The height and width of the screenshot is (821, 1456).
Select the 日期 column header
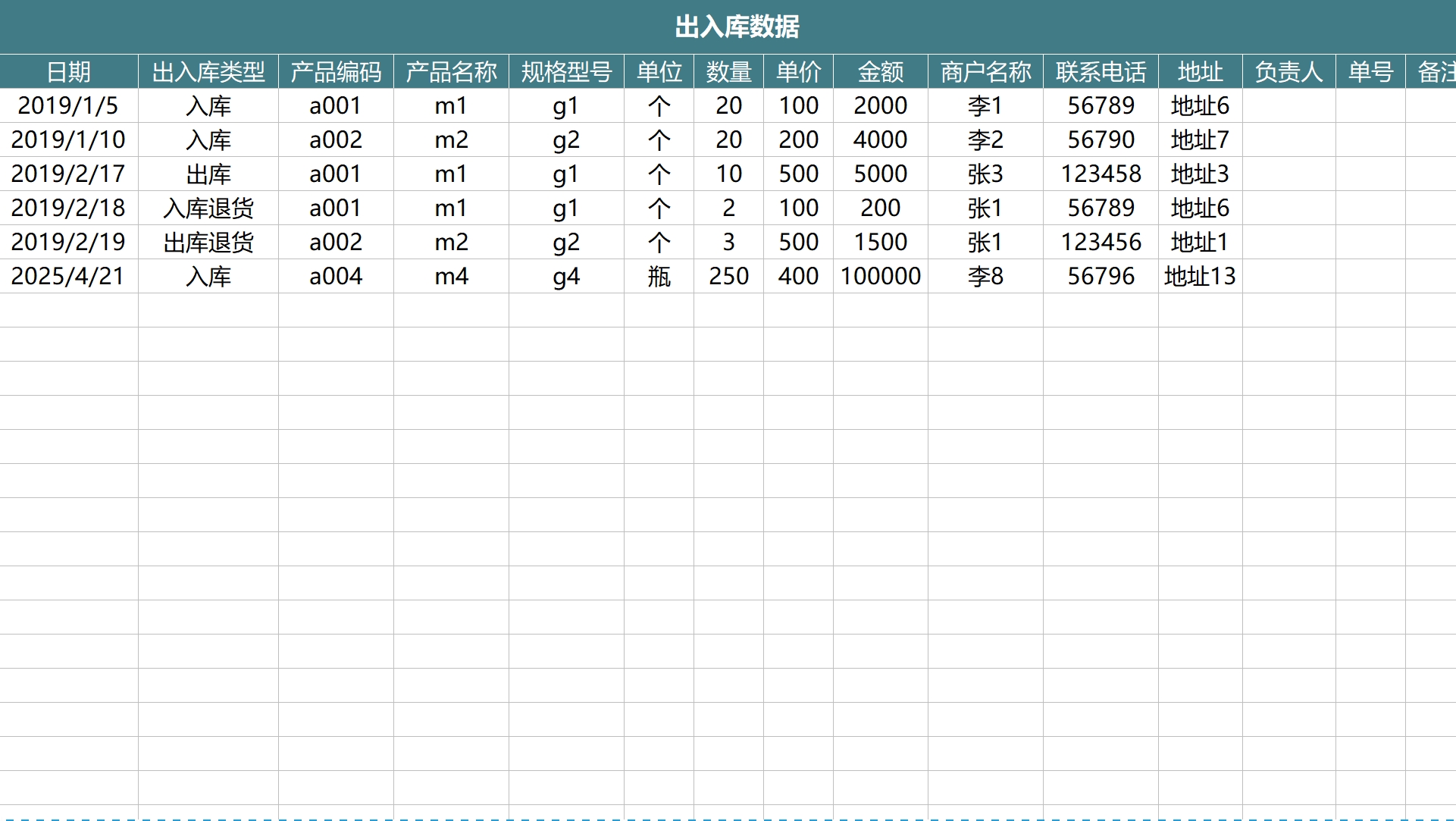(69, 72)
